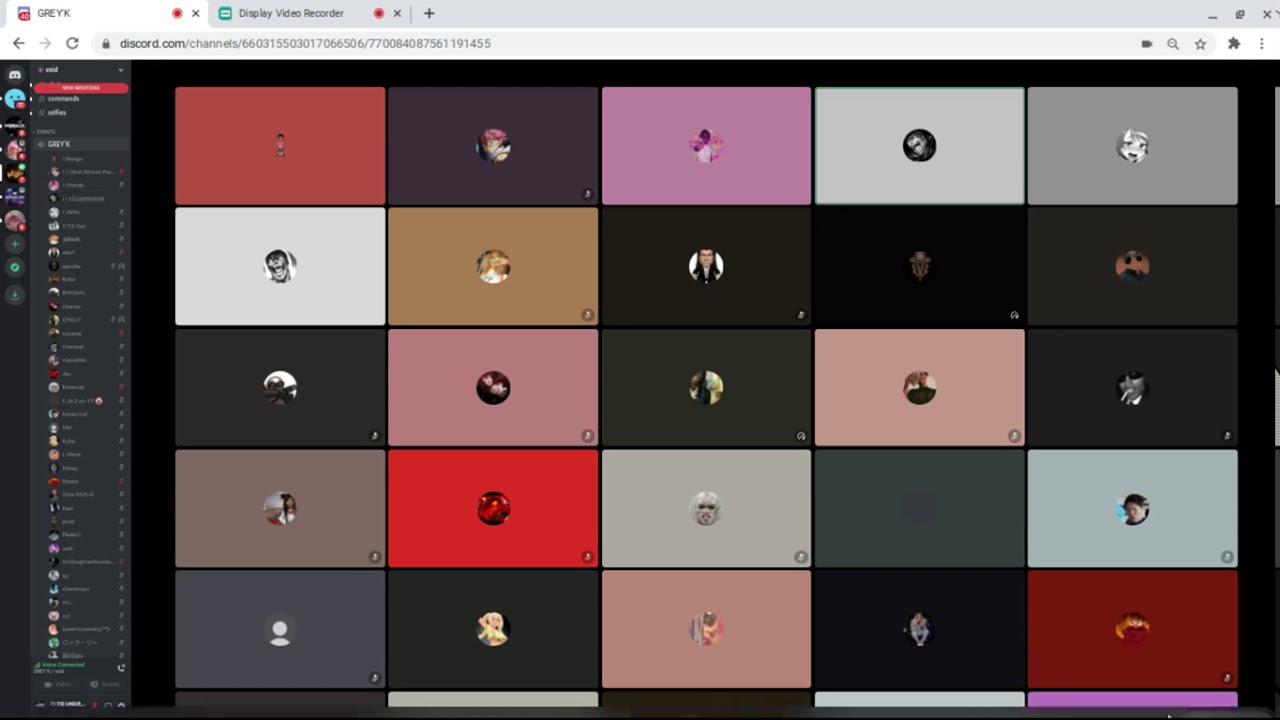Expand the void server dropdown

pos(120,70)
